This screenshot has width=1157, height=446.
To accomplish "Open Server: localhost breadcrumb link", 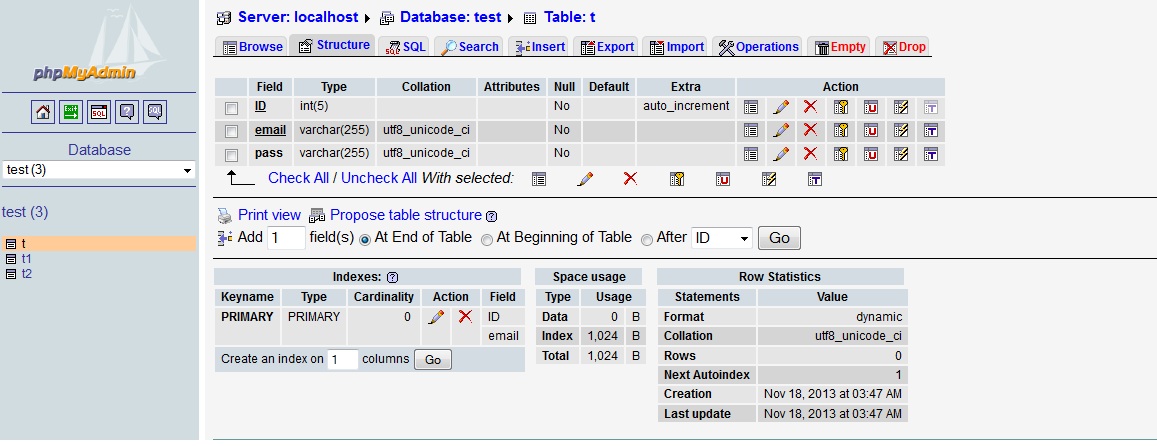I will click(x=297, y=17).
